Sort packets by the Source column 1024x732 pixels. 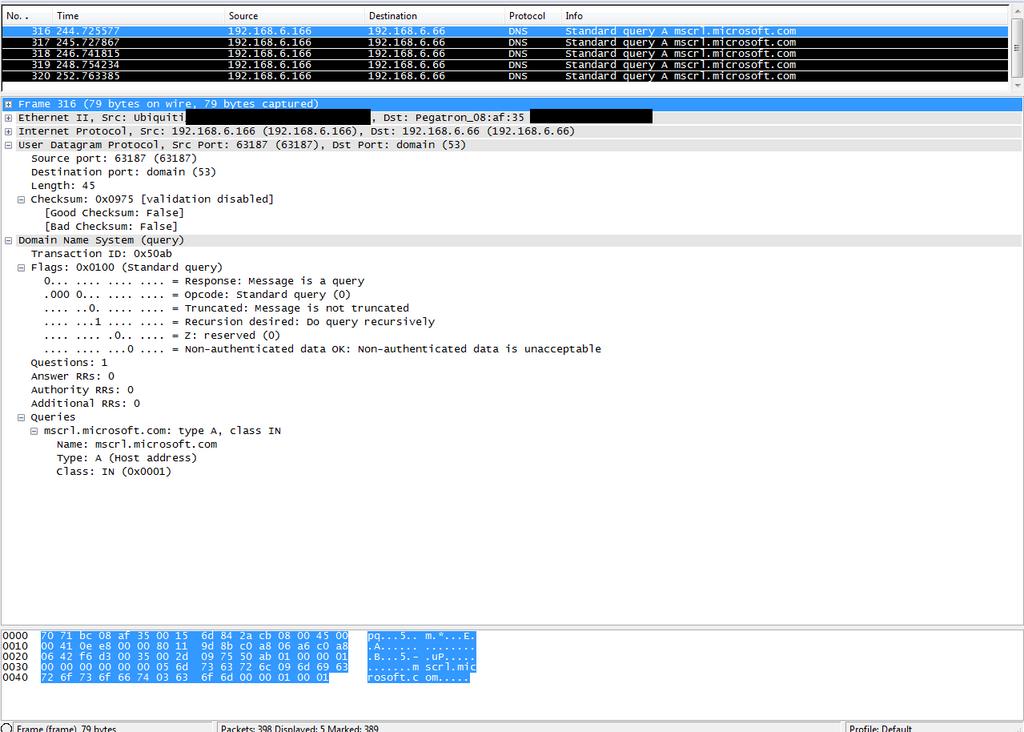294,16
